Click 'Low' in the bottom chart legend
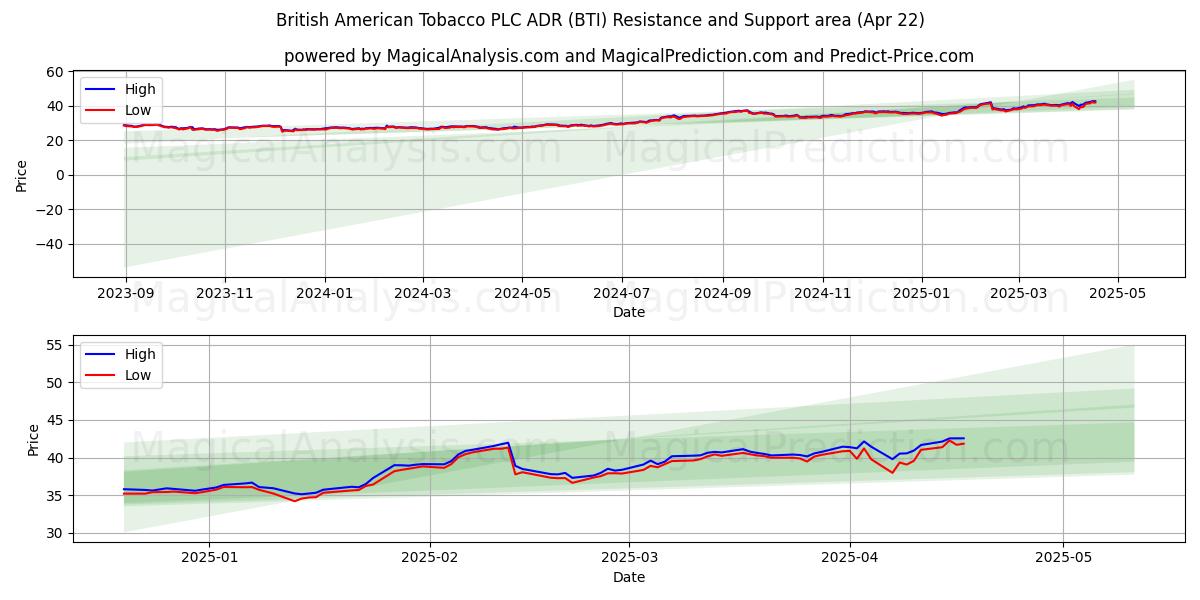Screen dimensions: 1200x600 coord(138,375)
